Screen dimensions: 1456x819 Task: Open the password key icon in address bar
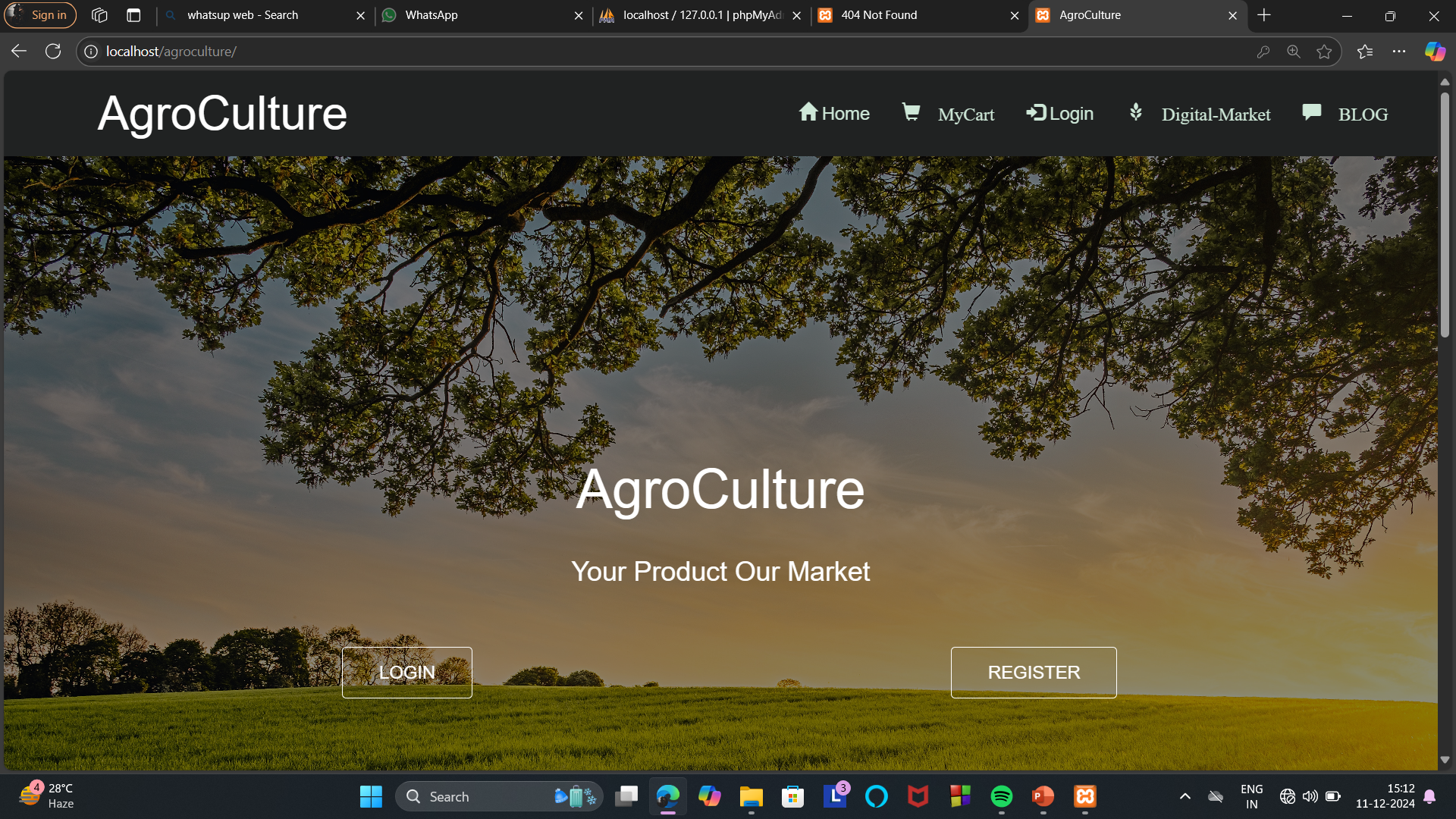[x=1263, y=52]
